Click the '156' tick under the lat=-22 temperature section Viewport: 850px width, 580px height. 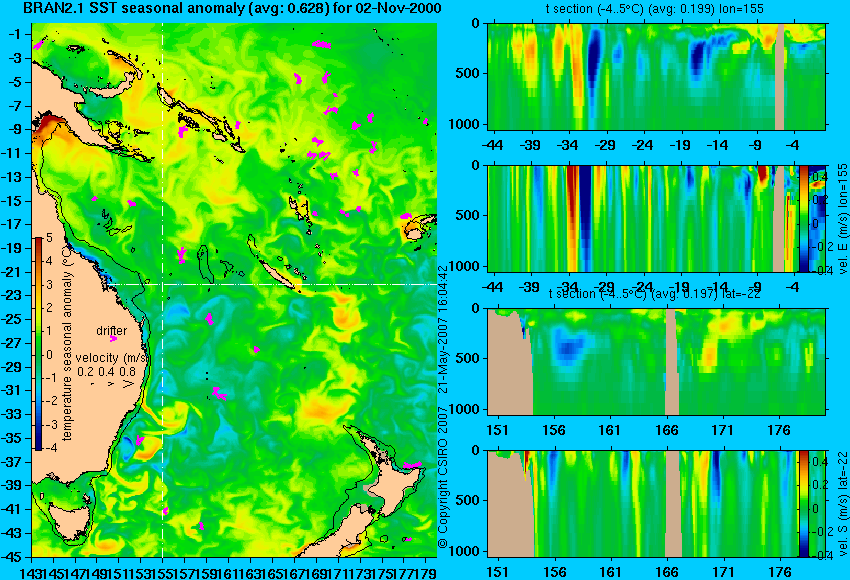pos(553,430)
